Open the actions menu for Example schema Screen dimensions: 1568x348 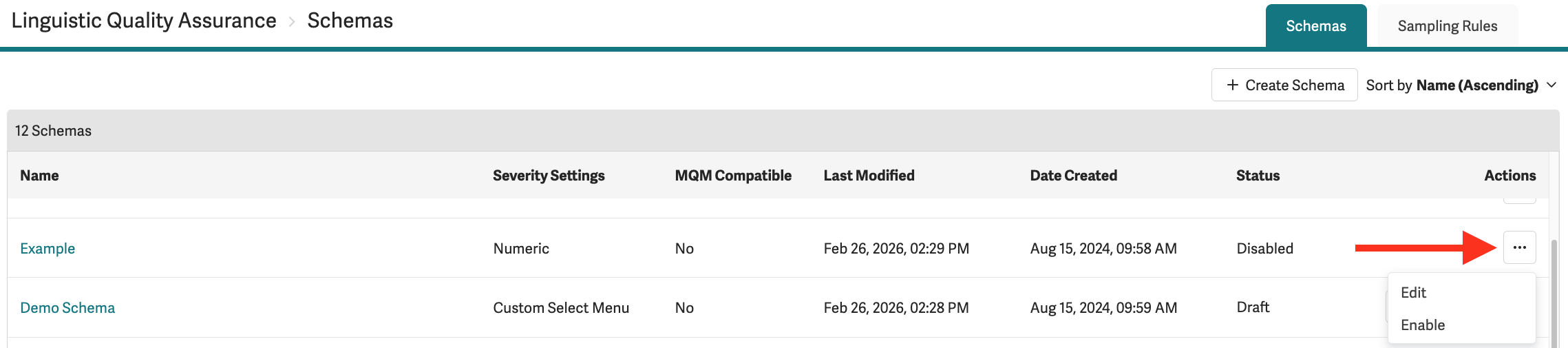pyautogui.click(x=1519, y=247)
